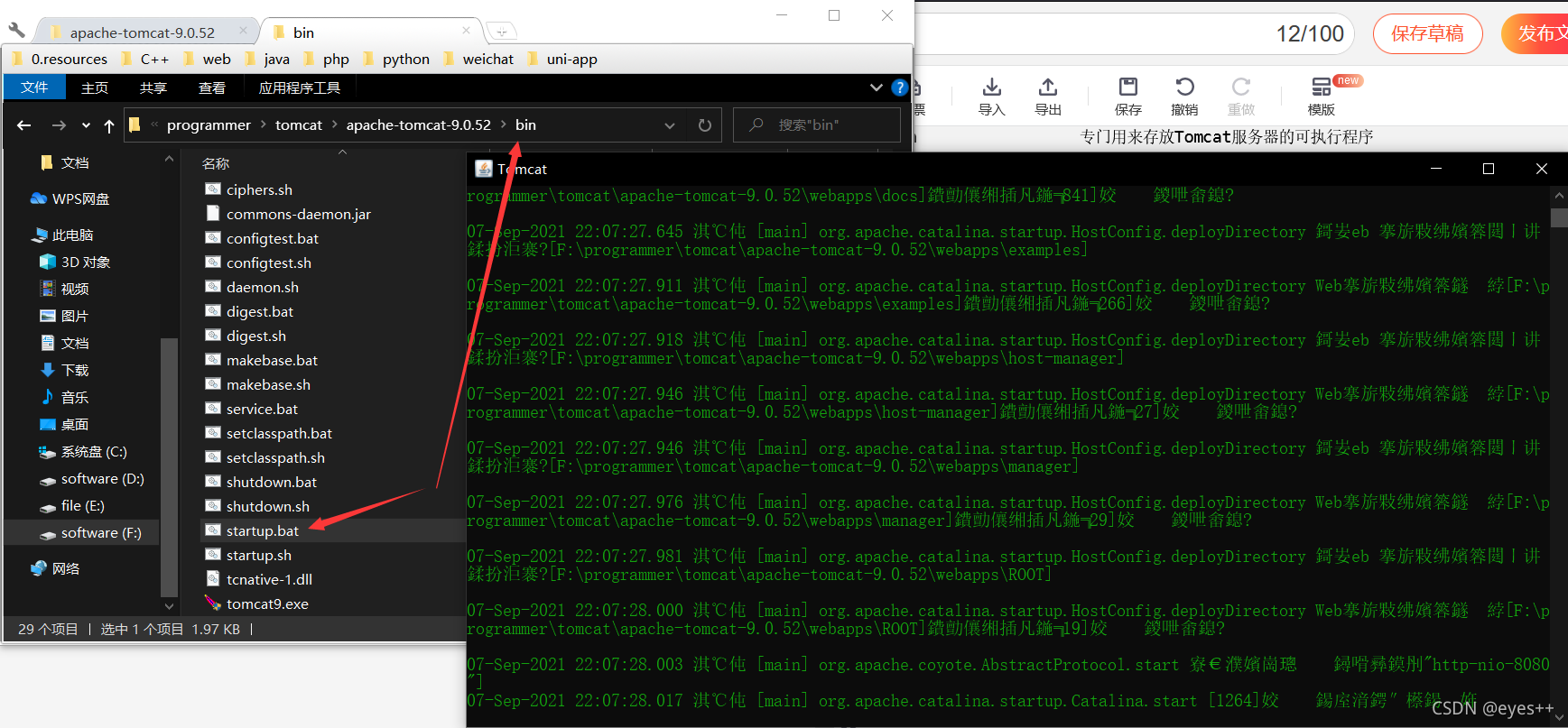Expand breadcrumb chevron after programmer
The image size is (1568, 728).
[264, 124]
